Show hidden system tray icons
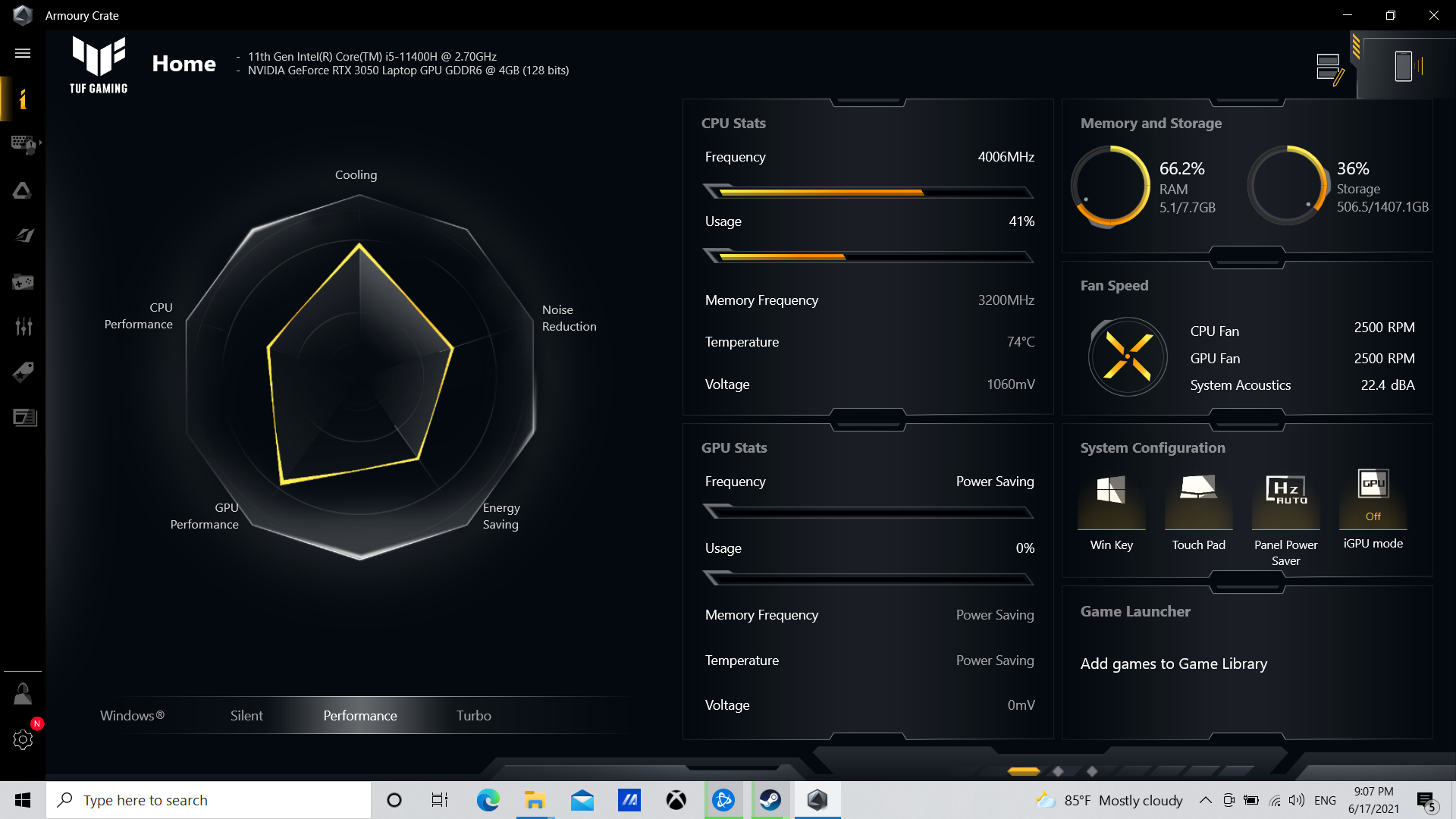The height and width of the screenshot is (819, 1456). [x=1205, y=800]
